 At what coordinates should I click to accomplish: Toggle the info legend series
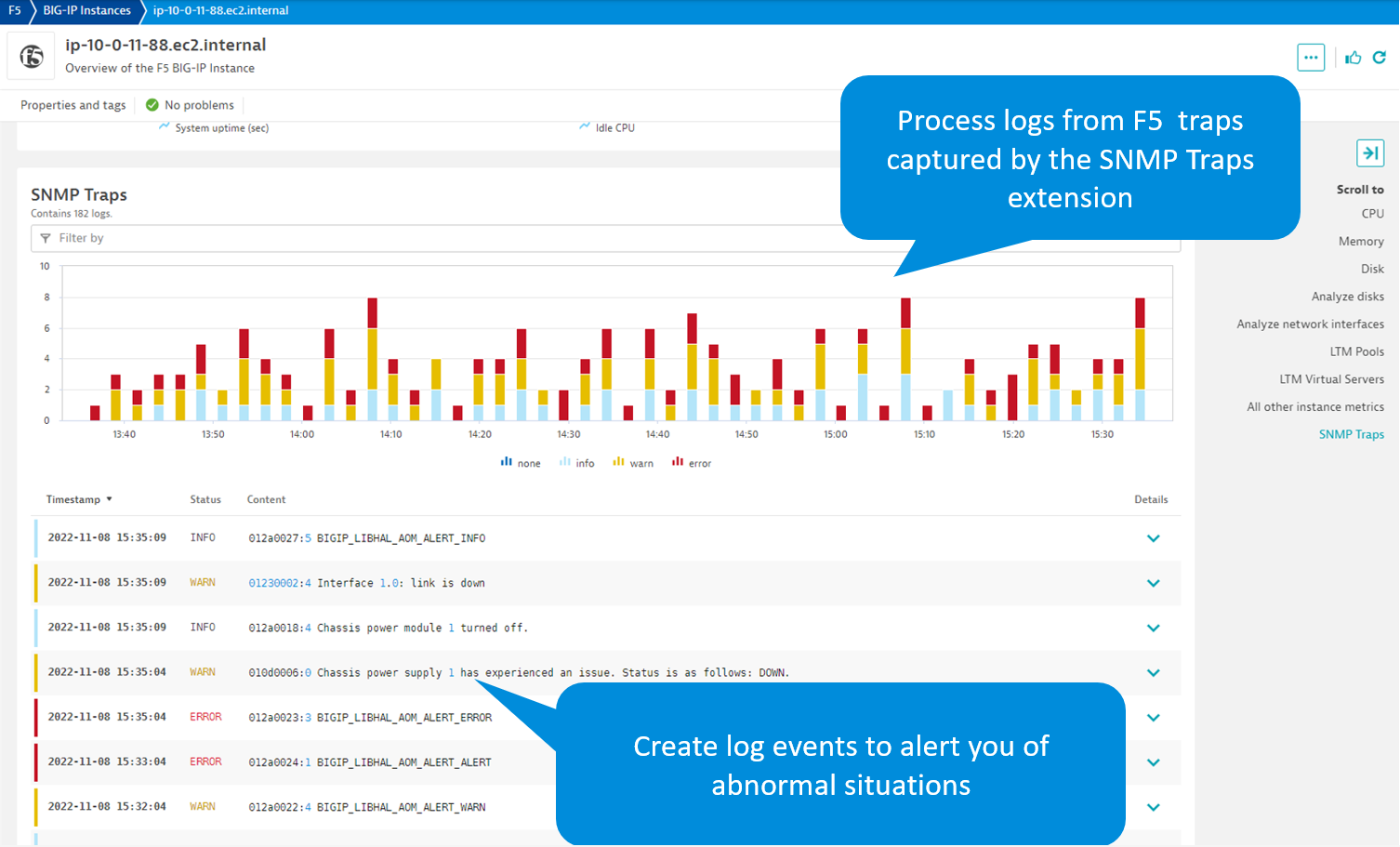point(576,463)
